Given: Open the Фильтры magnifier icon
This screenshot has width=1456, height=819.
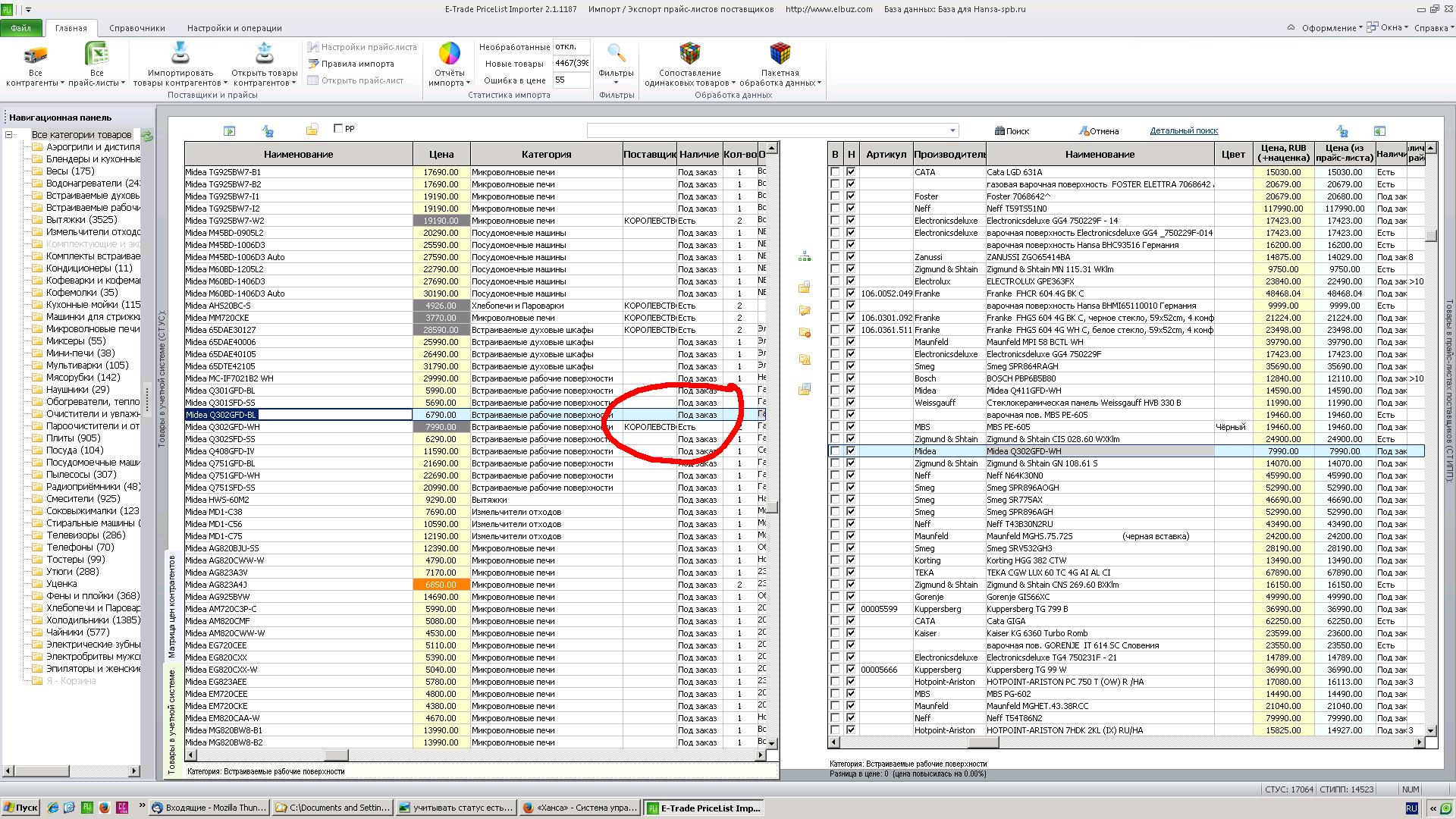Looking at the screenshot, I should click(616, 54).
